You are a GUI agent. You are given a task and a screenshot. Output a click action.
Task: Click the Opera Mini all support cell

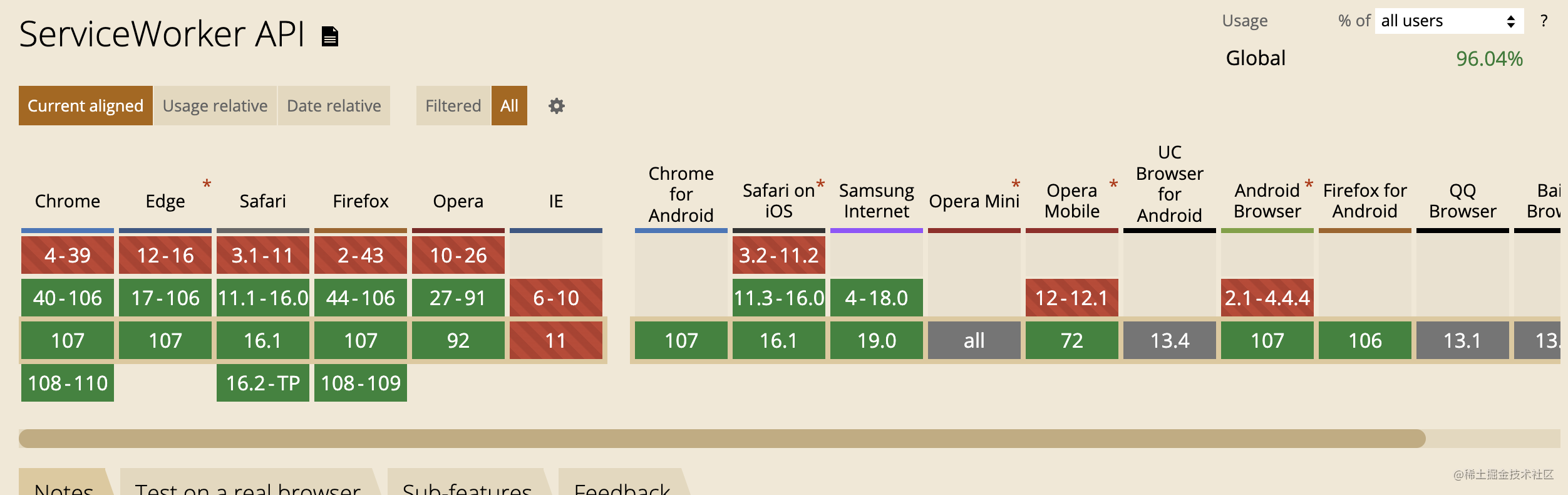click(974, 340)
